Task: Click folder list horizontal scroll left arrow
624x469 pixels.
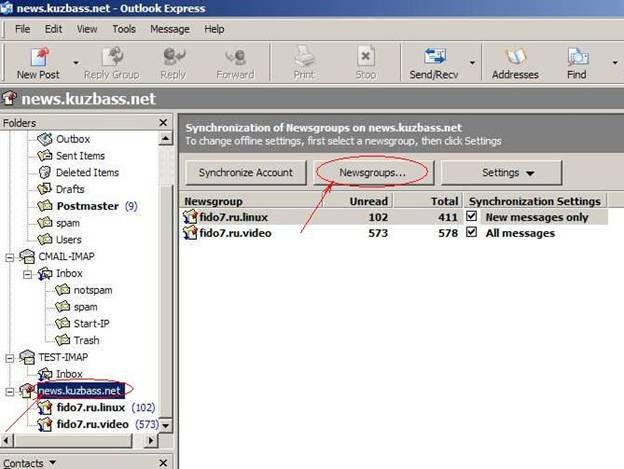Action: click(x=7, y=440)
